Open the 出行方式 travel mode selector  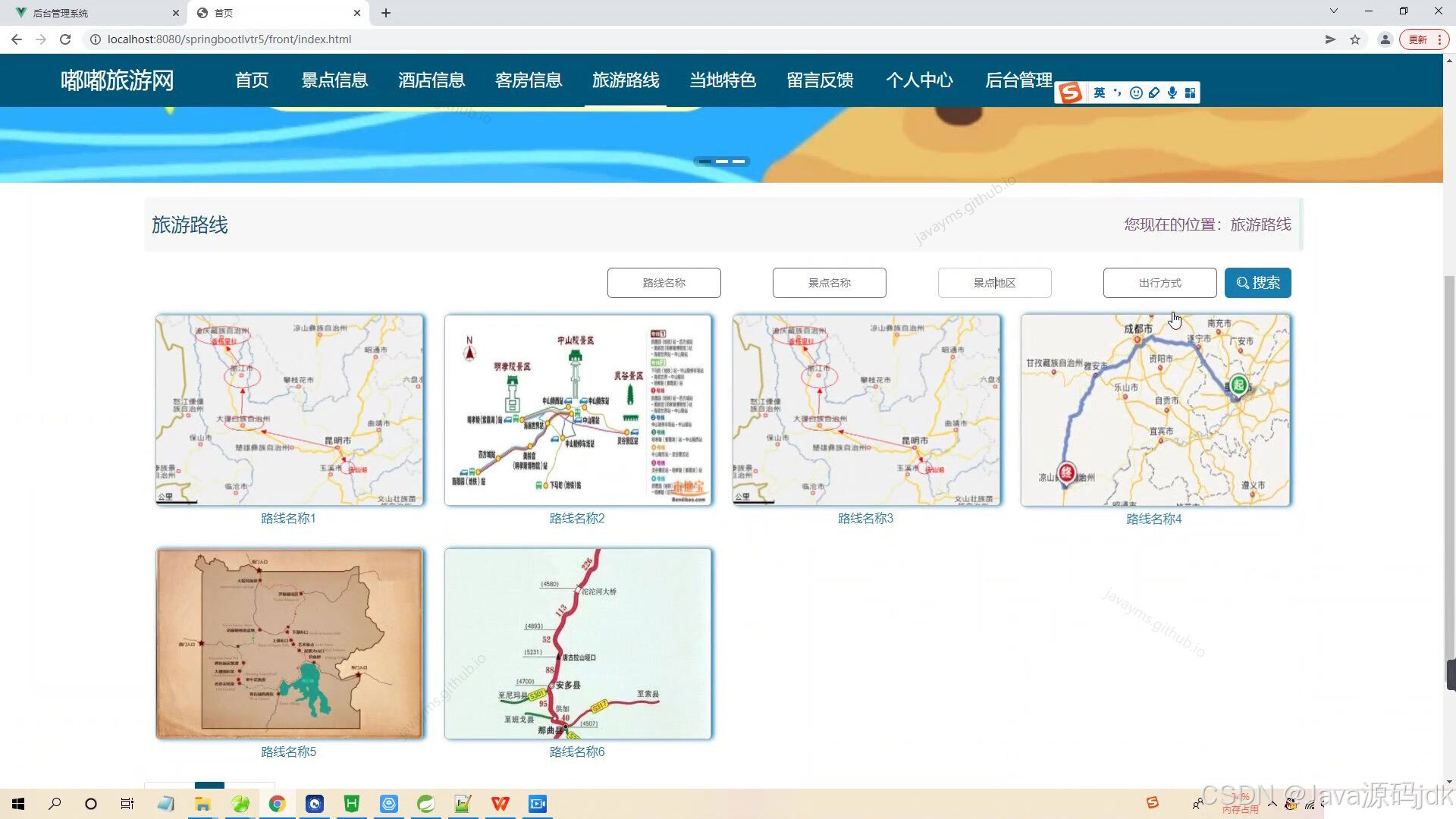(1159, 282)
